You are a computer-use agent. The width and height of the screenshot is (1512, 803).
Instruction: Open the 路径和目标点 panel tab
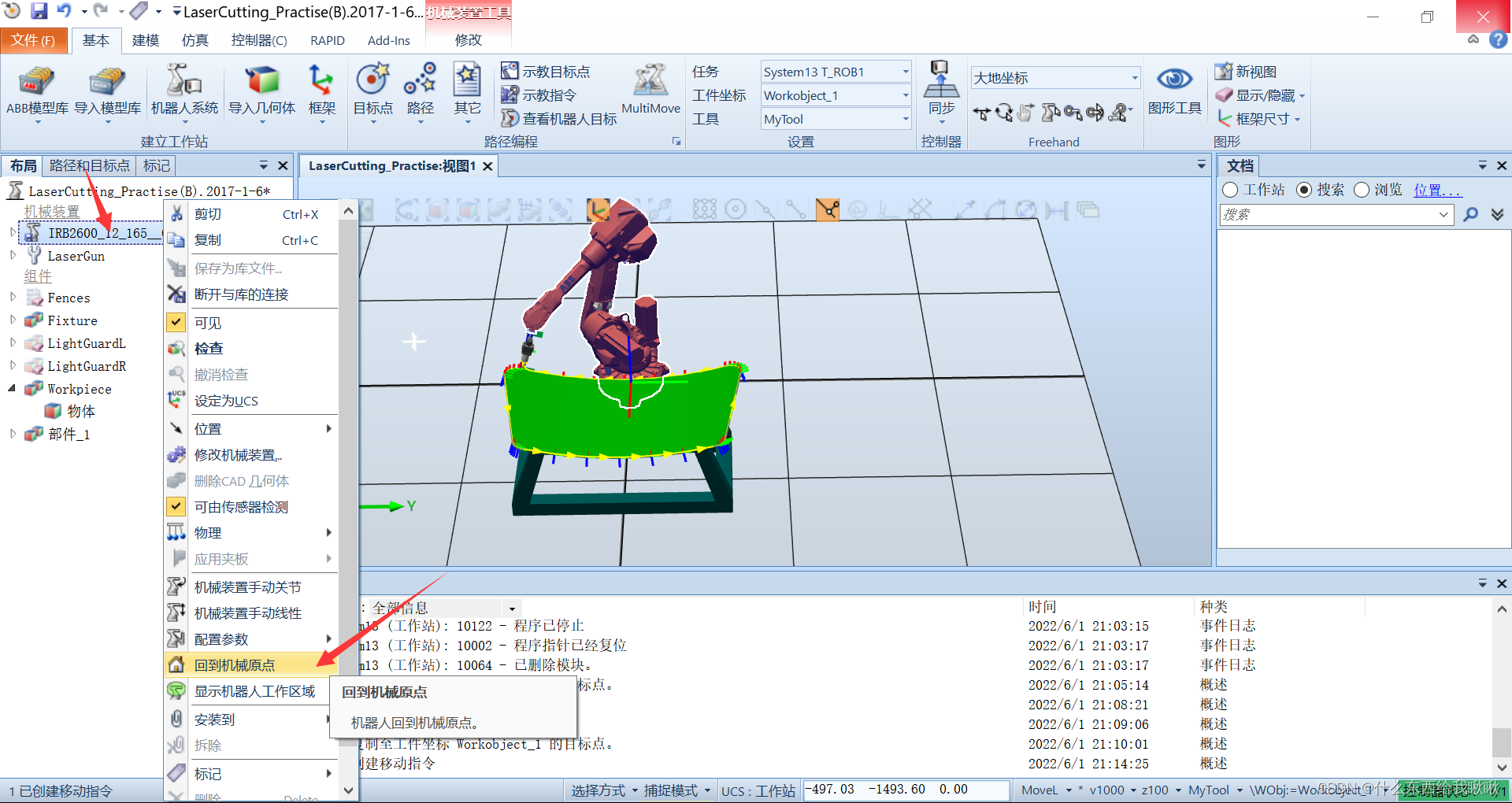[x=89, y=165]
